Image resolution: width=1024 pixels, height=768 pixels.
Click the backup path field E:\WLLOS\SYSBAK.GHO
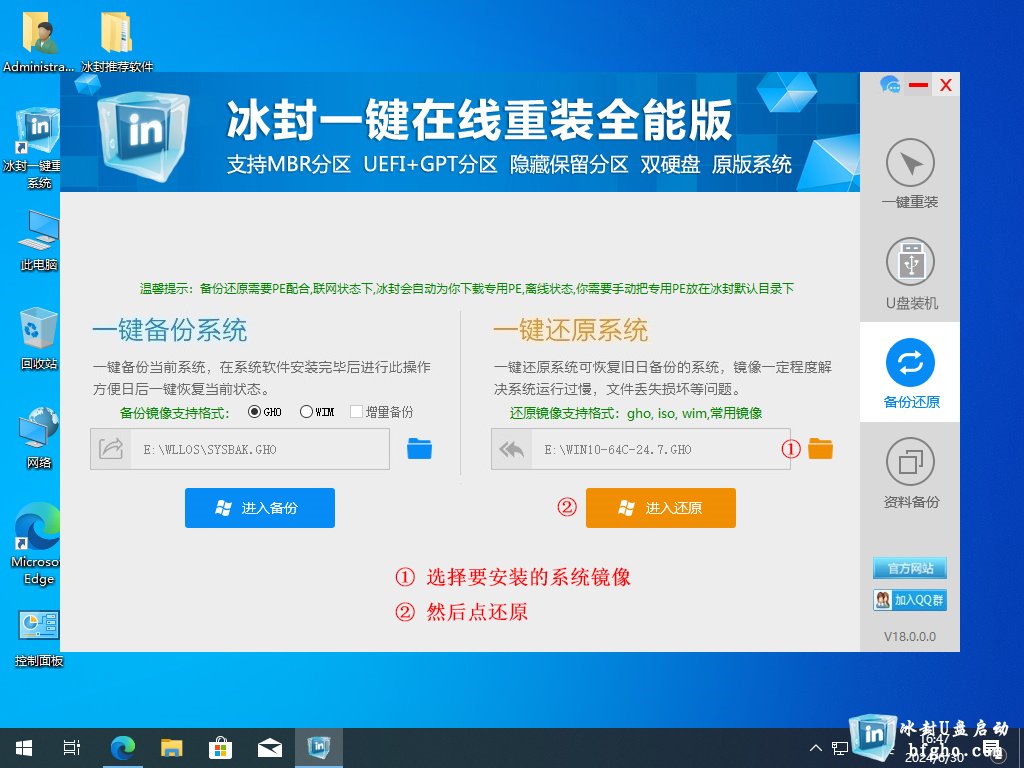[x=261, y=449]
